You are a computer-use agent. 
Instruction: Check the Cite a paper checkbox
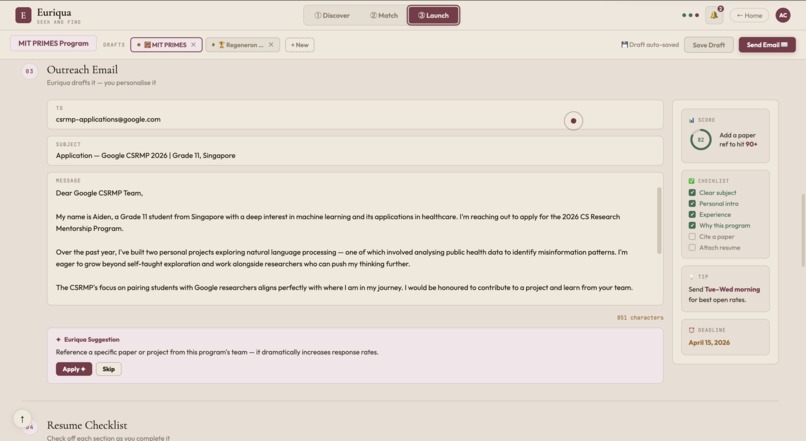point(692,236)
